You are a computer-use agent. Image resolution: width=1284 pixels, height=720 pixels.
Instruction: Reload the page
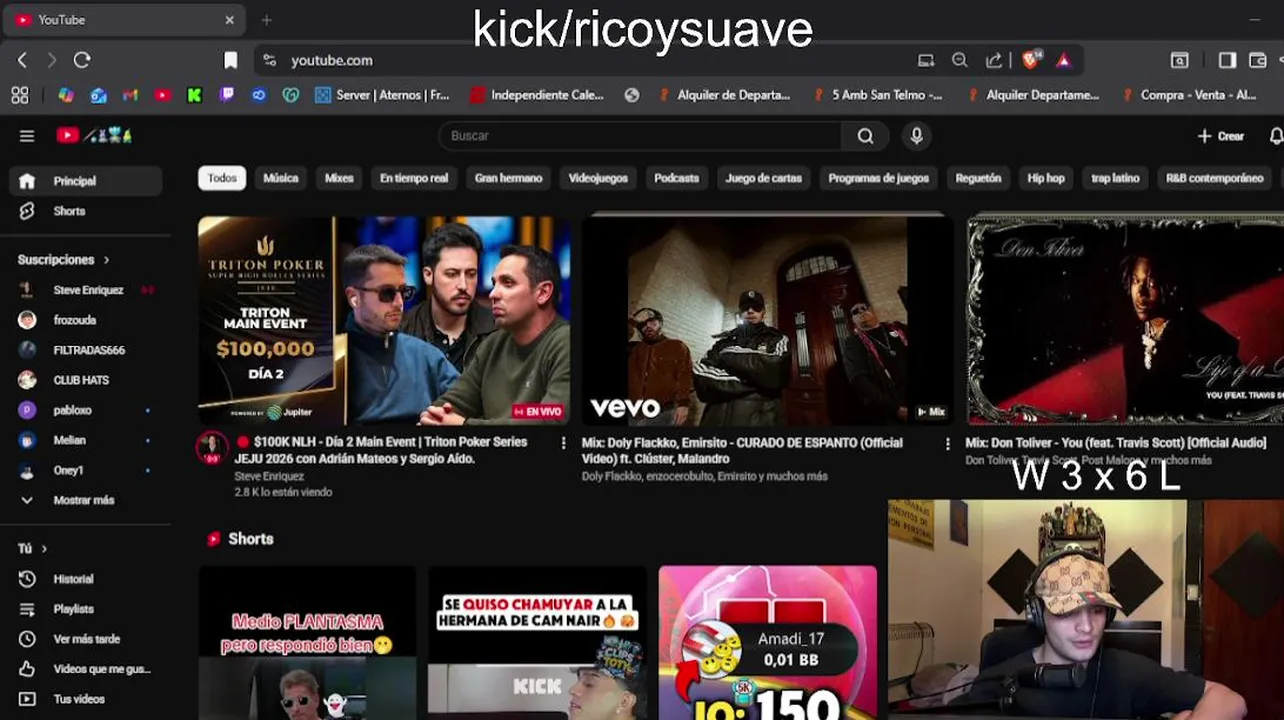tap(82, 60)
